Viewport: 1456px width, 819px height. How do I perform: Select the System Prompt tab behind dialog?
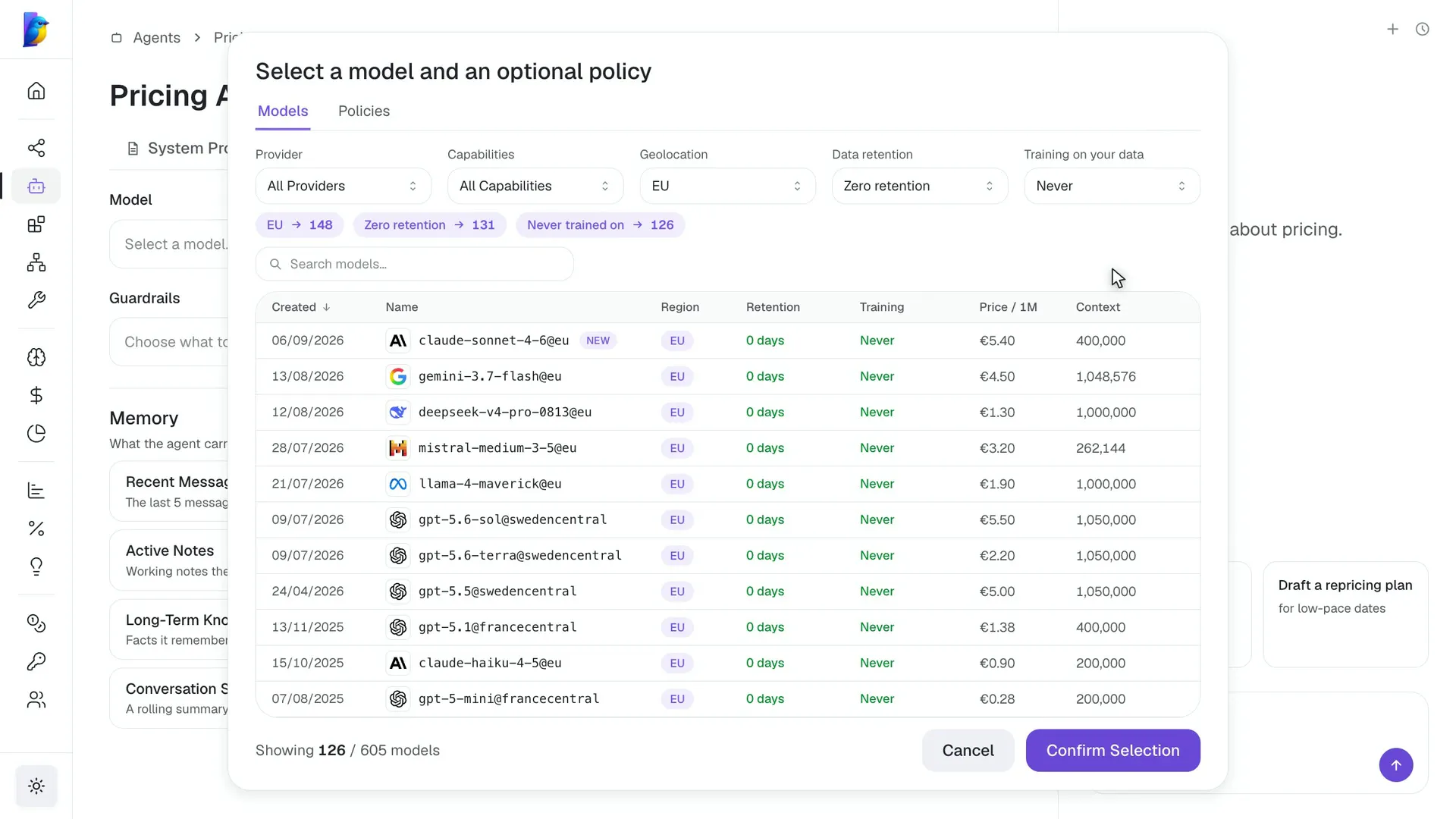177,148
